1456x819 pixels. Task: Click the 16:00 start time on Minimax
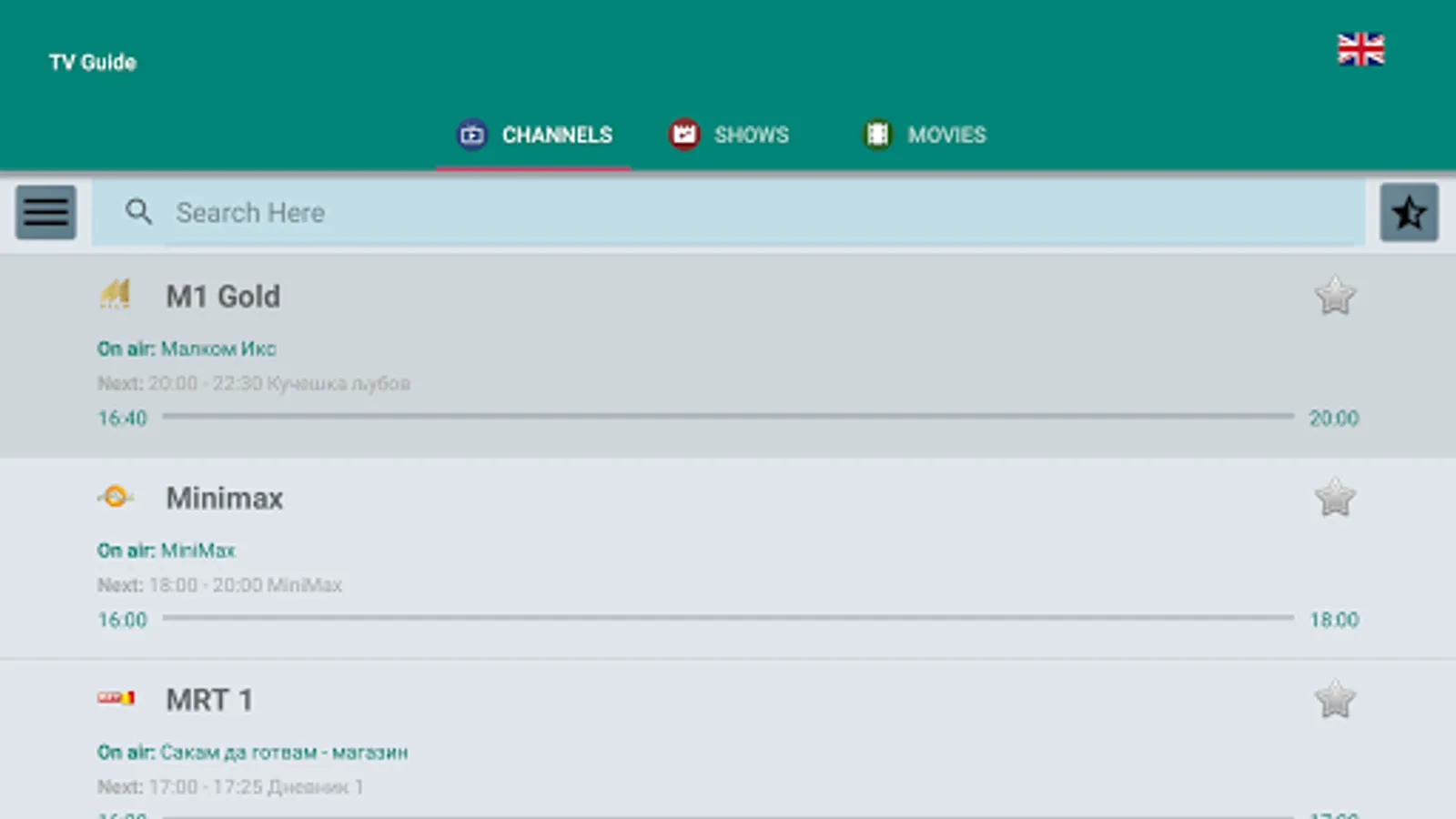pyautogui.click(x=122, y=620)
